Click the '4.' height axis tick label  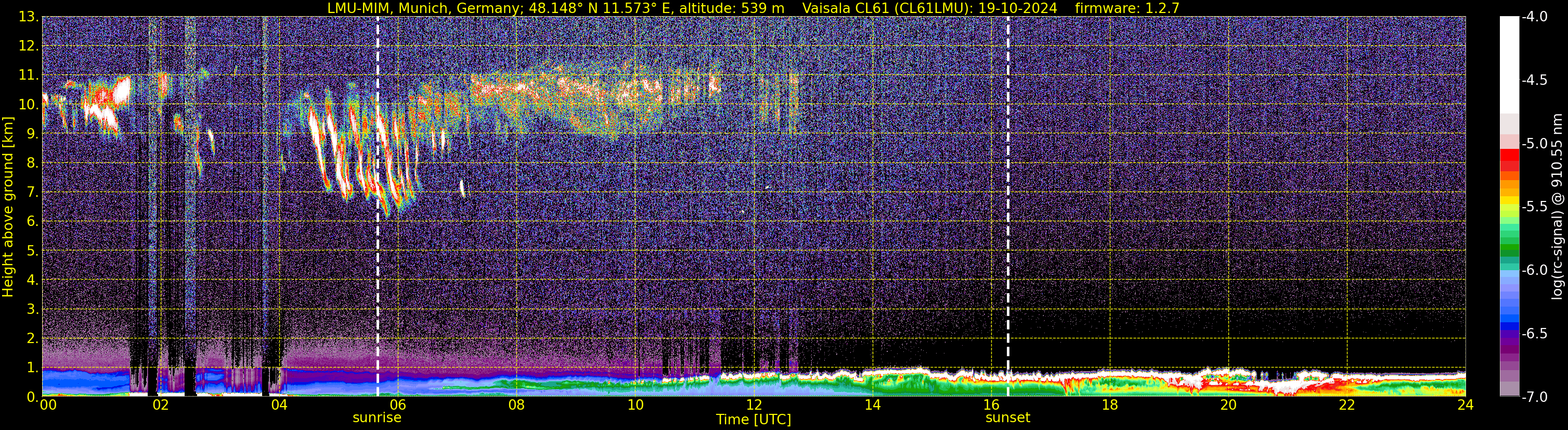pyautogui.click(x=32, y=280)
